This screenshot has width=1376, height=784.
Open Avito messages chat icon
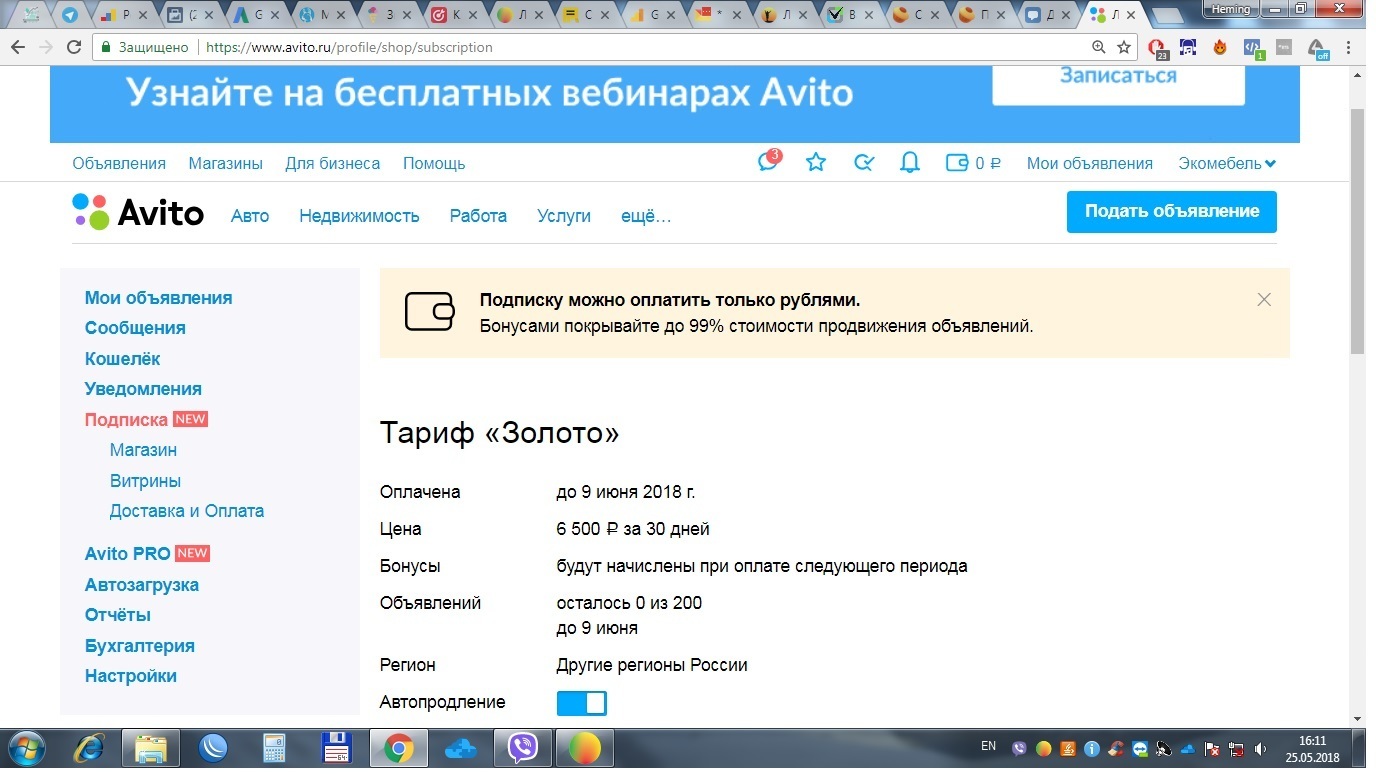coord(768,161)
